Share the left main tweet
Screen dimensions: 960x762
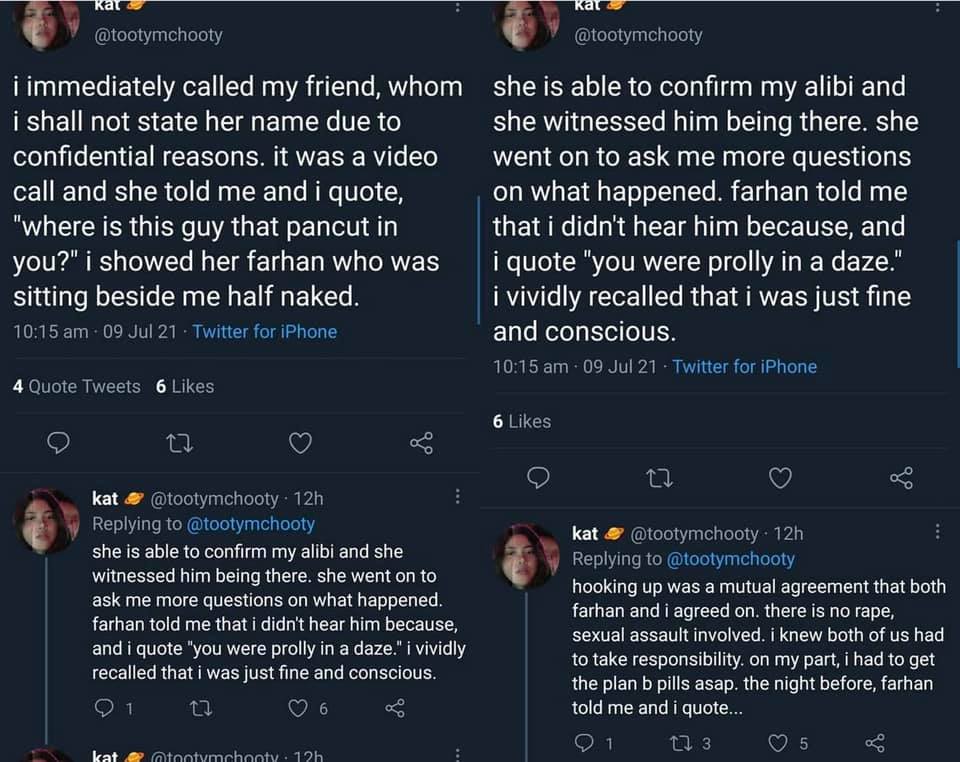(421, 442)
